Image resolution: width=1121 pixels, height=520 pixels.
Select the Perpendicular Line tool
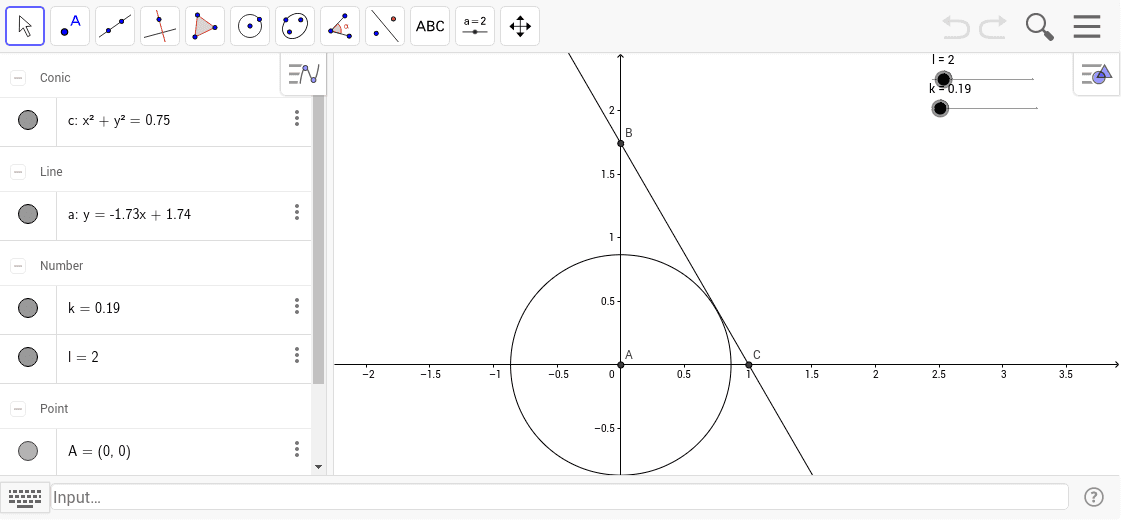(160, 26)
